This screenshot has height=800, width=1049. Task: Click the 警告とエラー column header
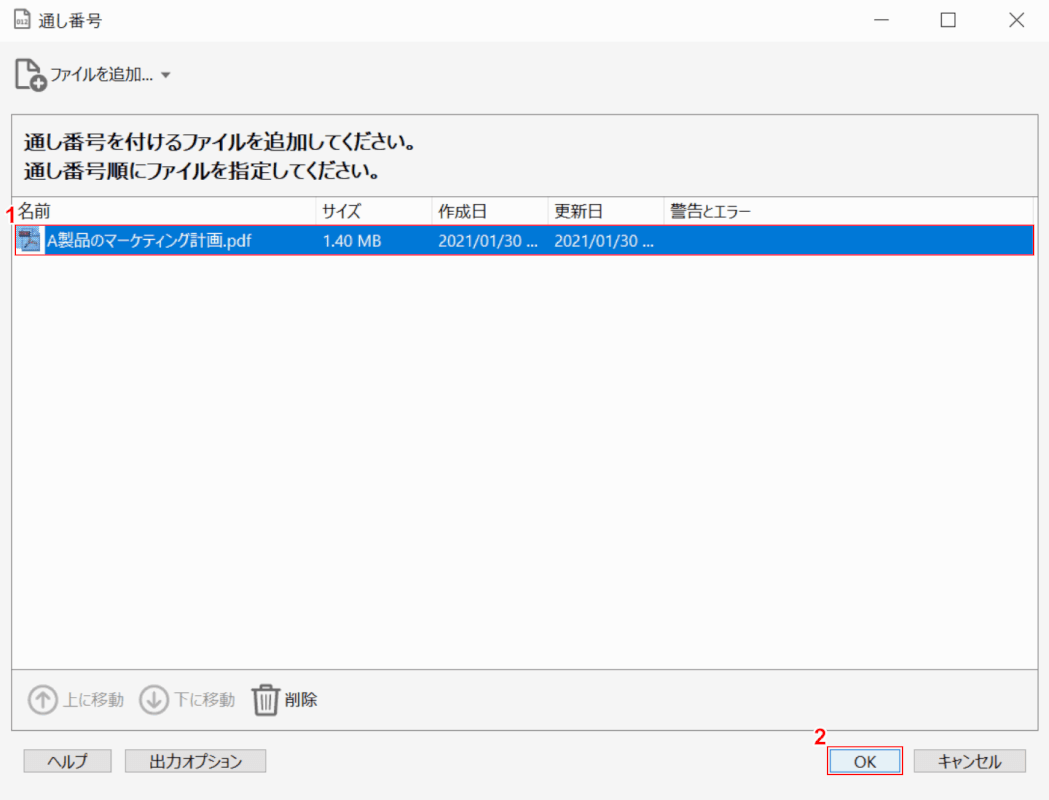coord(710,211)
